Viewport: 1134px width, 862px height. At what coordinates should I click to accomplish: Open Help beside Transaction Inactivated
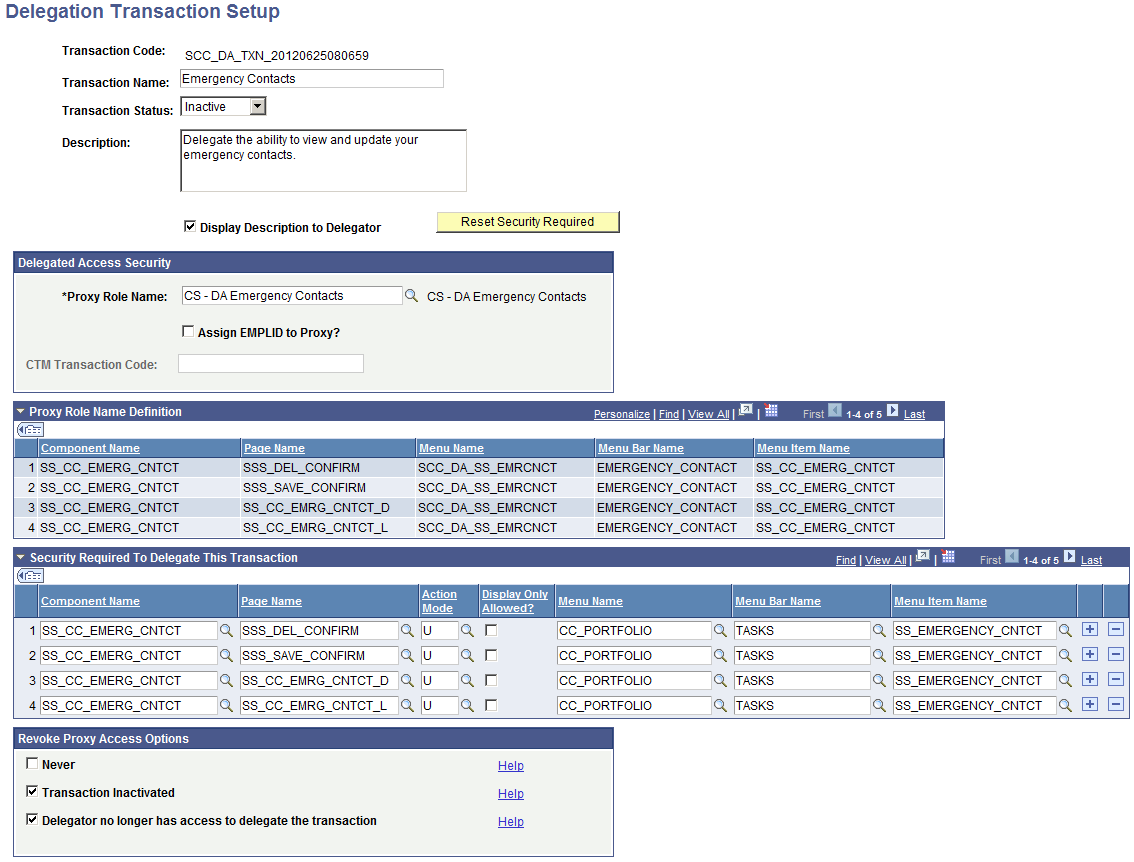pyautogui.click(x=511, y=793)
